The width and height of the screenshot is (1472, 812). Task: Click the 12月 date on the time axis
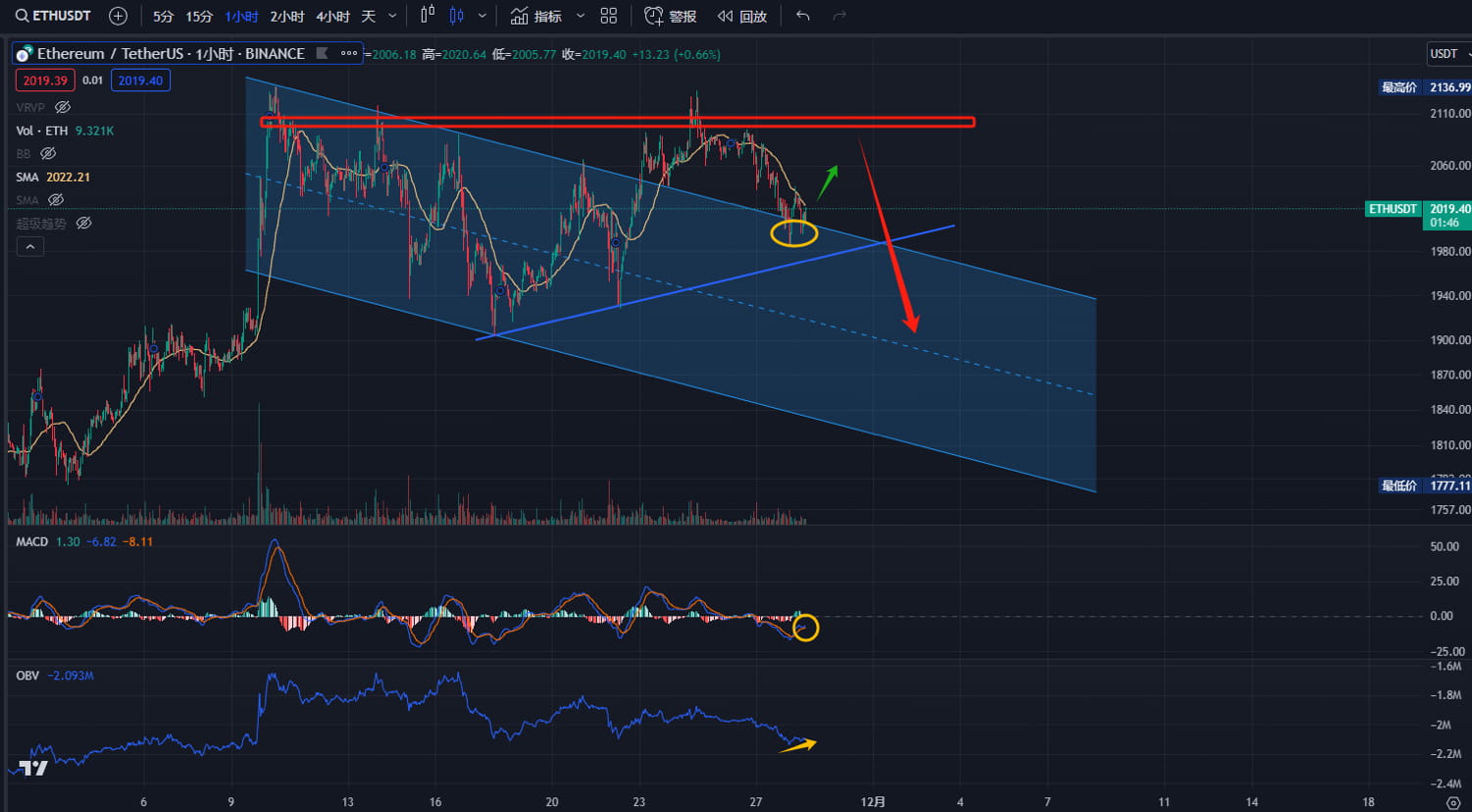(x=873, y=802)
